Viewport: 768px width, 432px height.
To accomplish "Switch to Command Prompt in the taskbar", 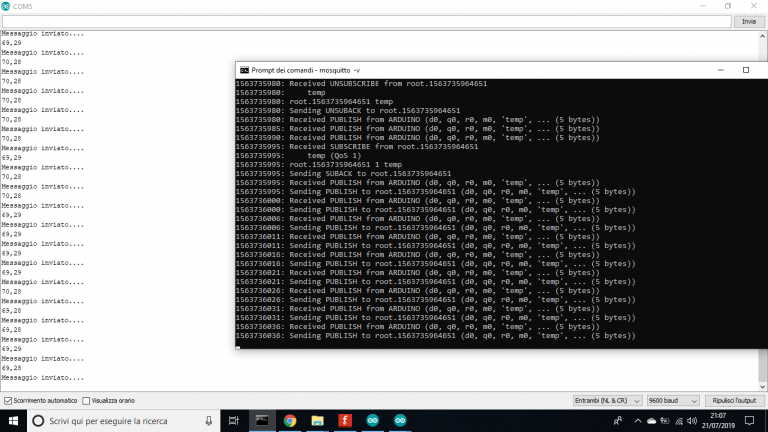I will point(263,421).
